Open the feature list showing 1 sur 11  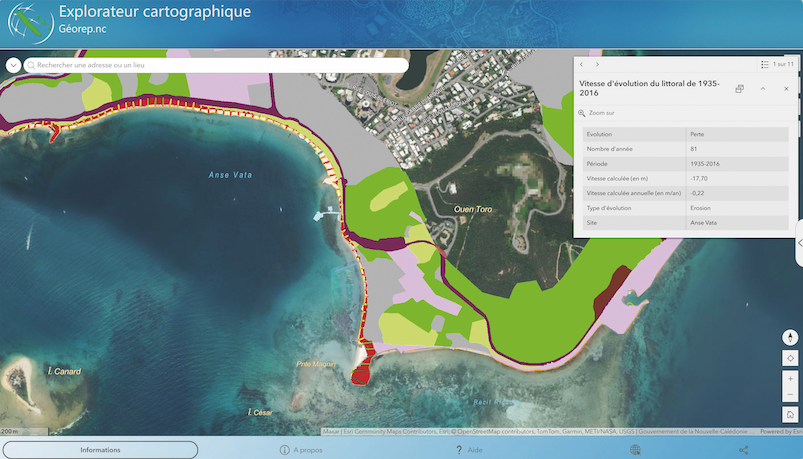pyautogui.click(x=777, y=64)
